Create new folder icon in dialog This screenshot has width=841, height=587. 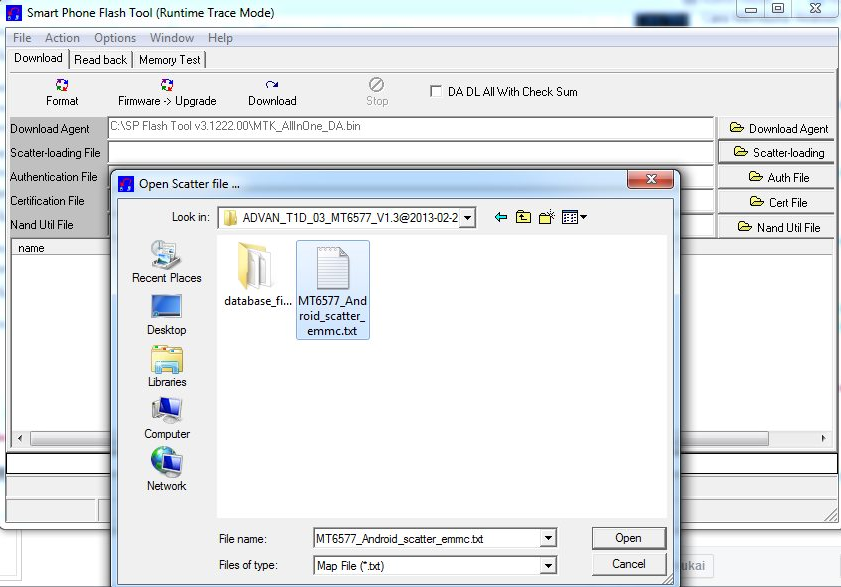(547, 217)
